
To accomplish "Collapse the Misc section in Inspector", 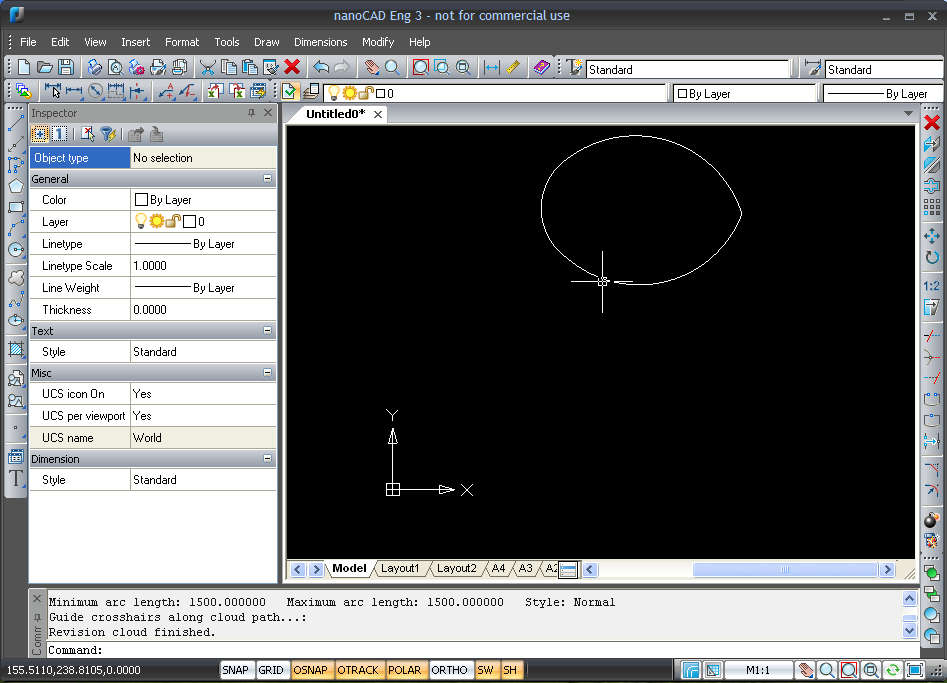I will [267, 373].
